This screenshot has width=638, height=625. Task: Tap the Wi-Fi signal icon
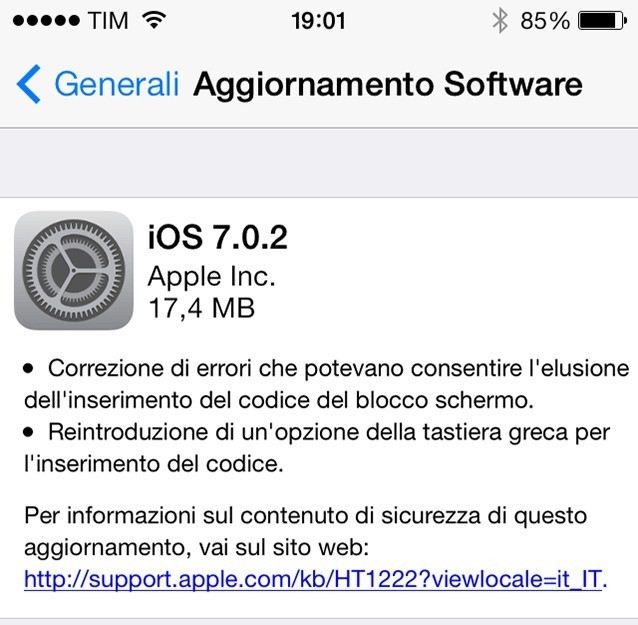(154, 20)
